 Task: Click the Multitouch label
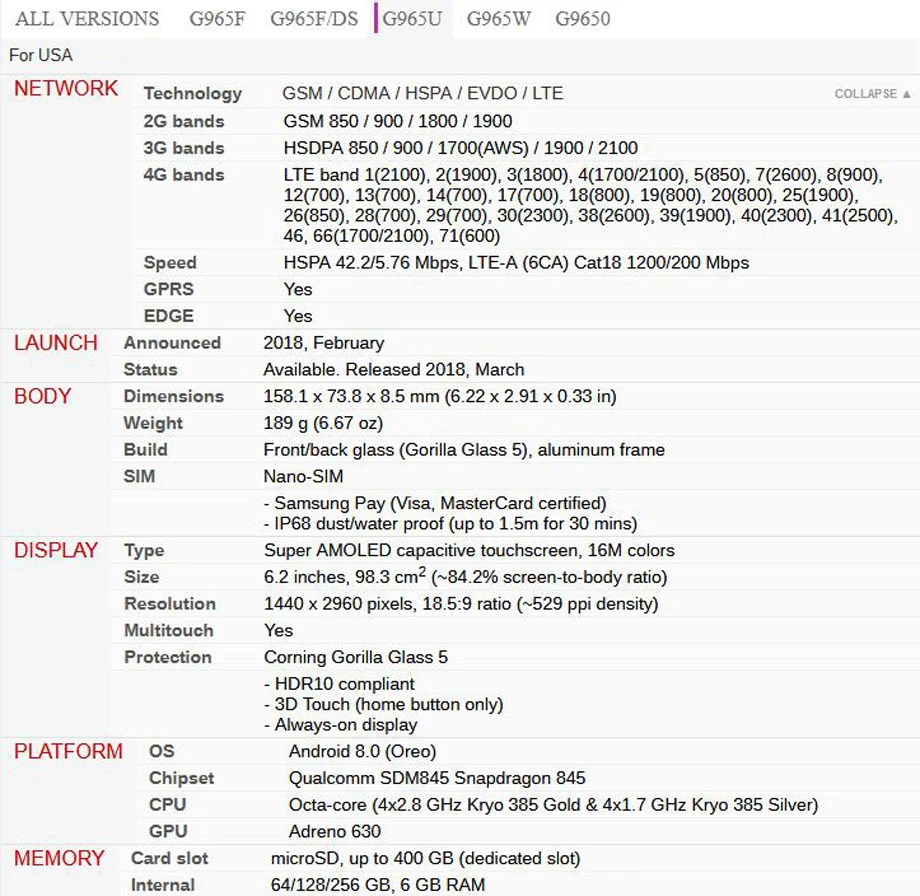(169, 631)
